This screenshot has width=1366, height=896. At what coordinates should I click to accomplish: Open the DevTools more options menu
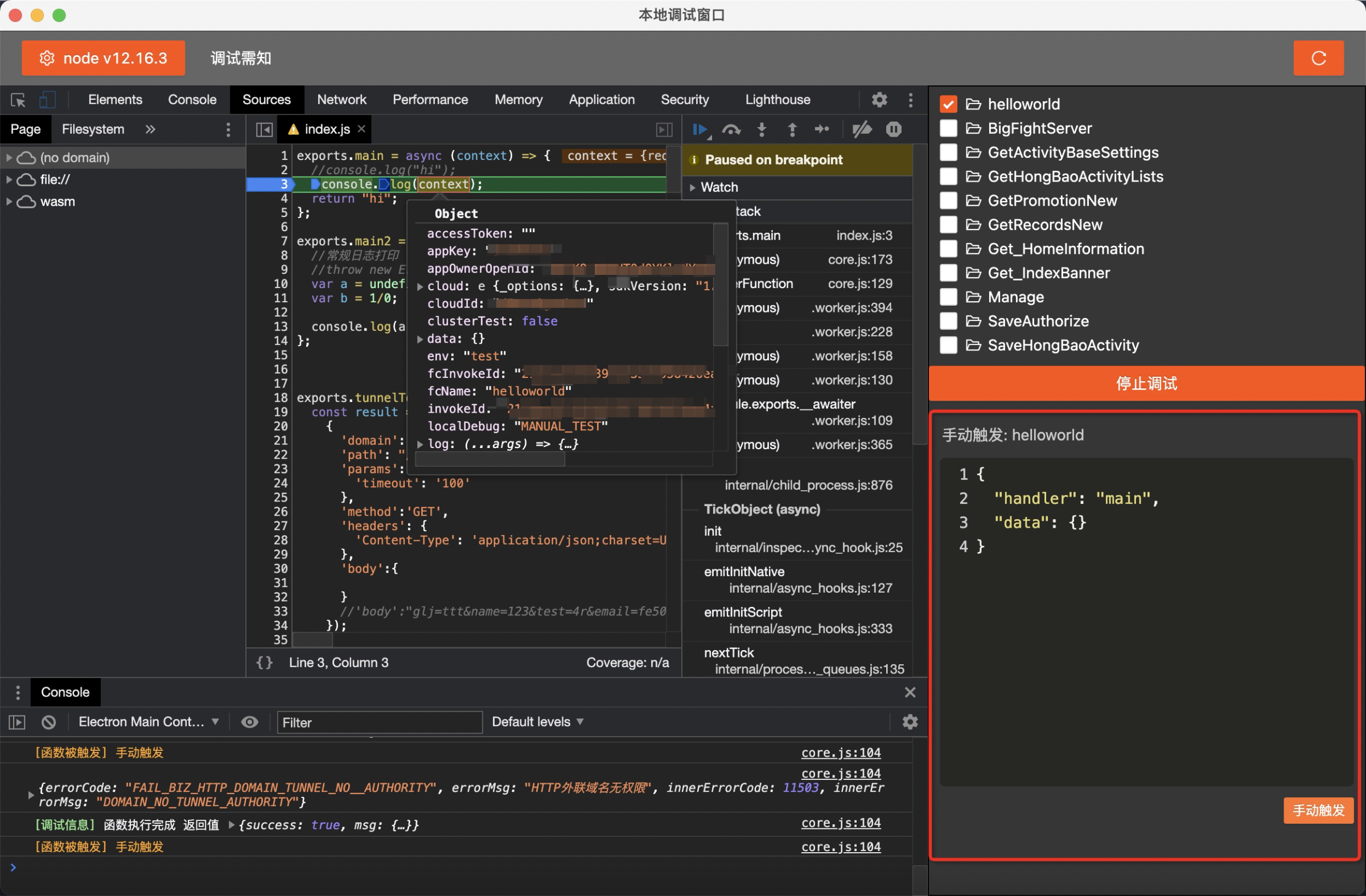(910, 100)
